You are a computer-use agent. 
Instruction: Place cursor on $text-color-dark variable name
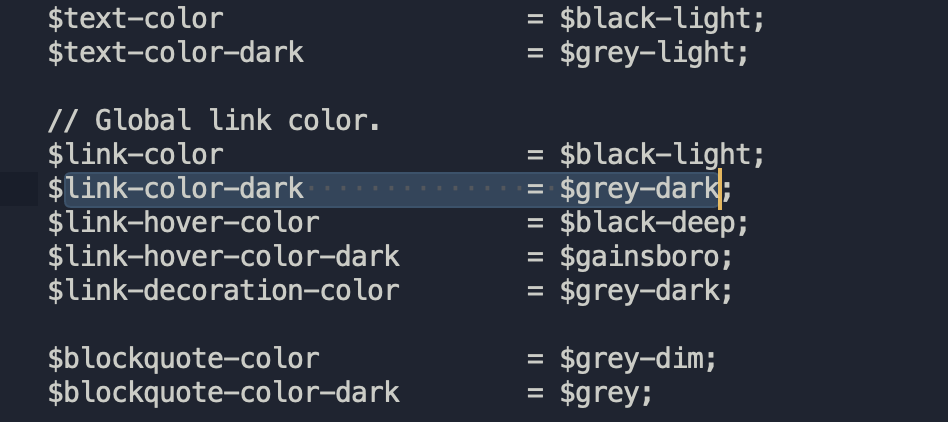(175, 52)
